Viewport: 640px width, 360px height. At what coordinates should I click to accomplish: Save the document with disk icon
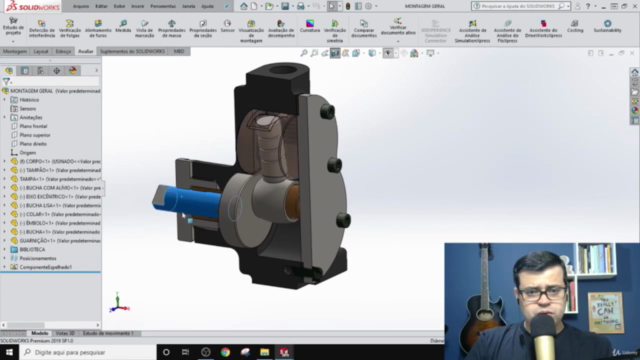point(285,6)
